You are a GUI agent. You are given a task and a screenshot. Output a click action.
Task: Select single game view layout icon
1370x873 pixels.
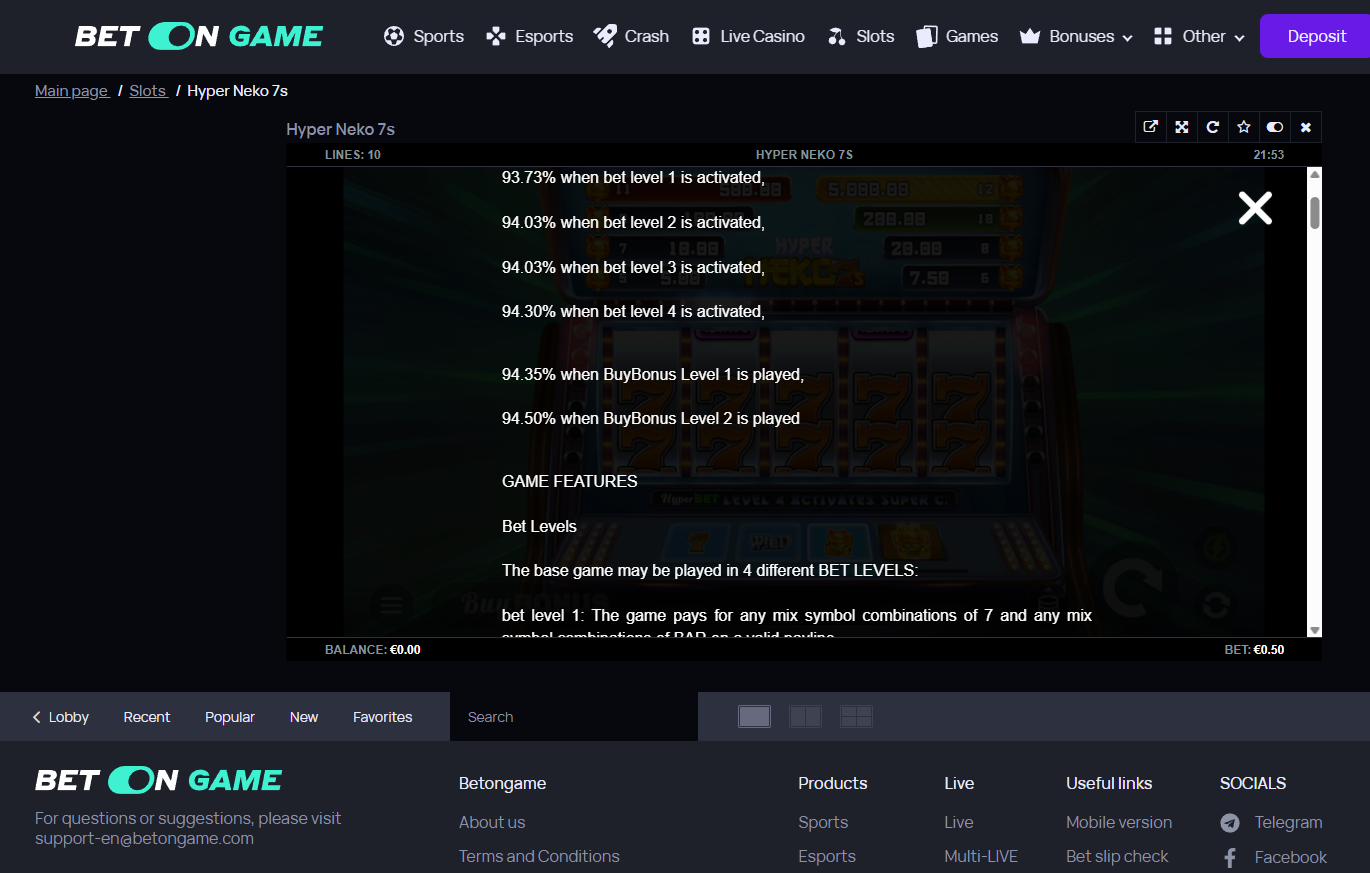point(755,716)
